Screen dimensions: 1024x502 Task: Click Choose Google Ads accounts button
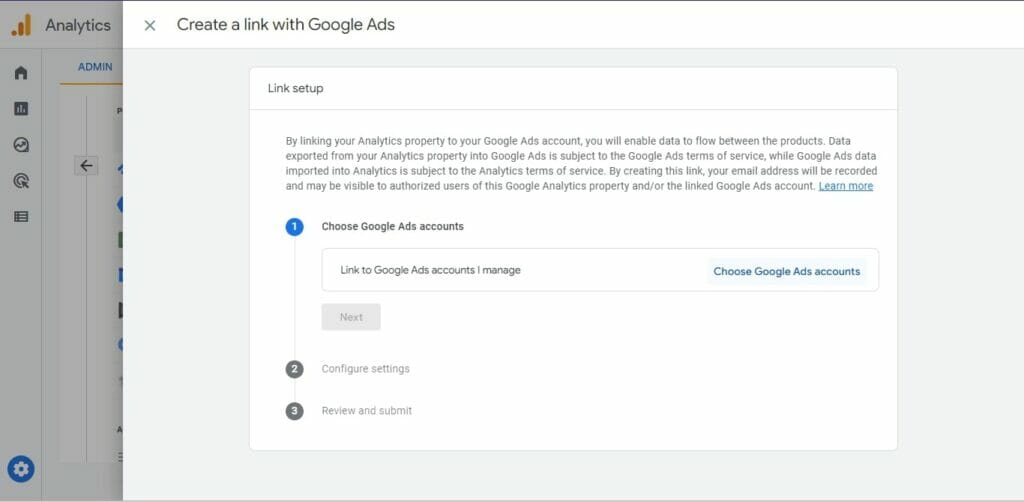coord(786,271)
